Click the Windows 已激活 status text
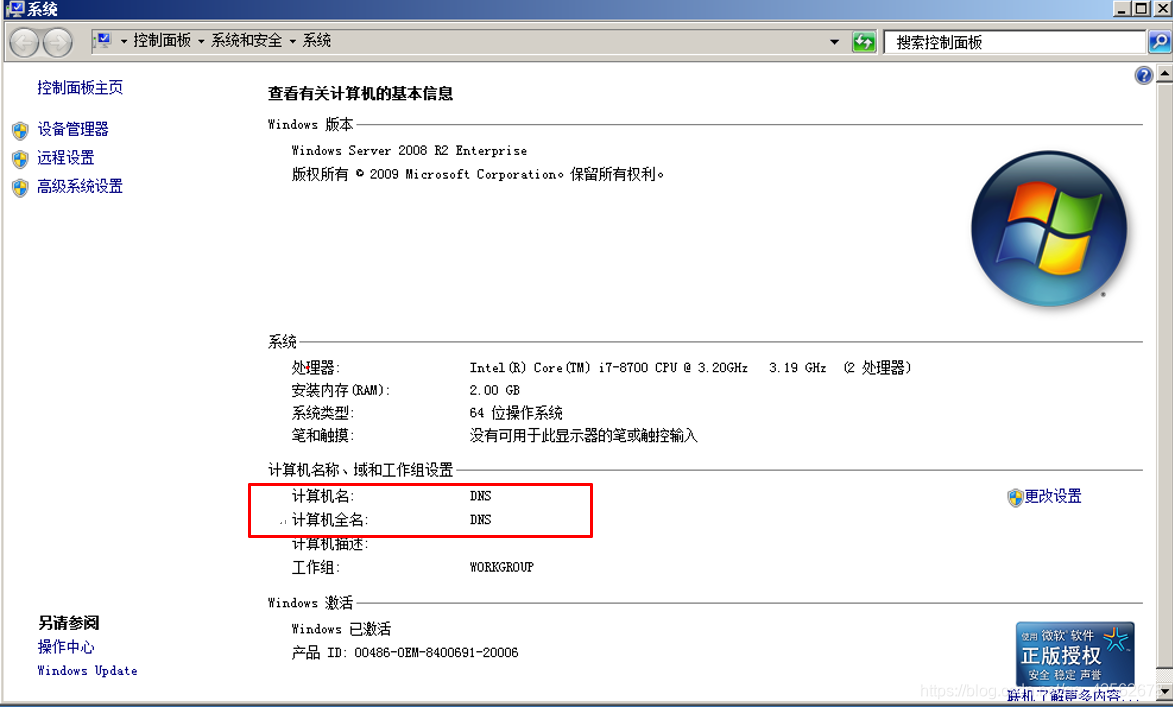 [341, 629]
